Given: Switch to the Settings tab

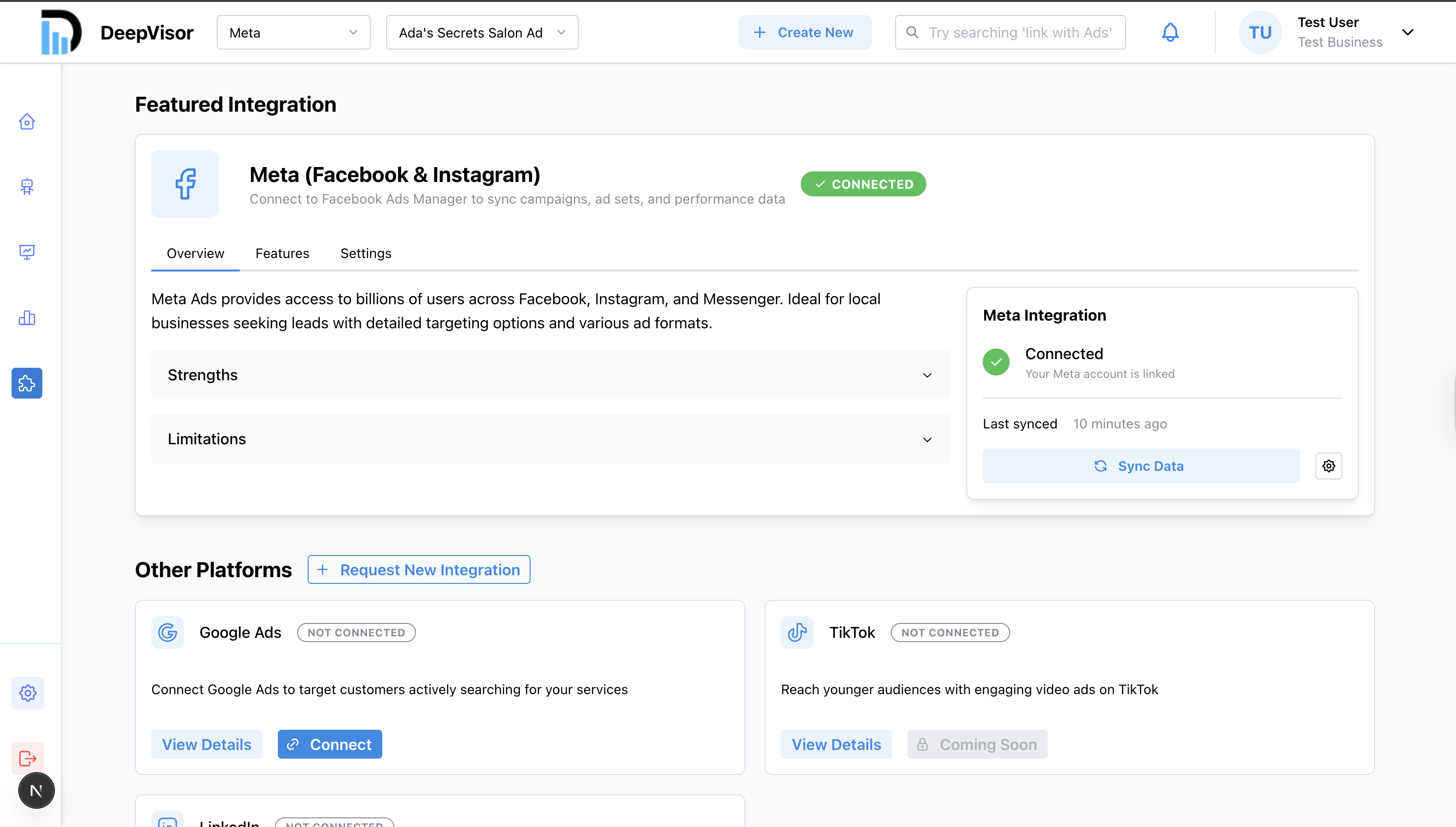Looking at the screenshot, I should [x=365, y=253].
